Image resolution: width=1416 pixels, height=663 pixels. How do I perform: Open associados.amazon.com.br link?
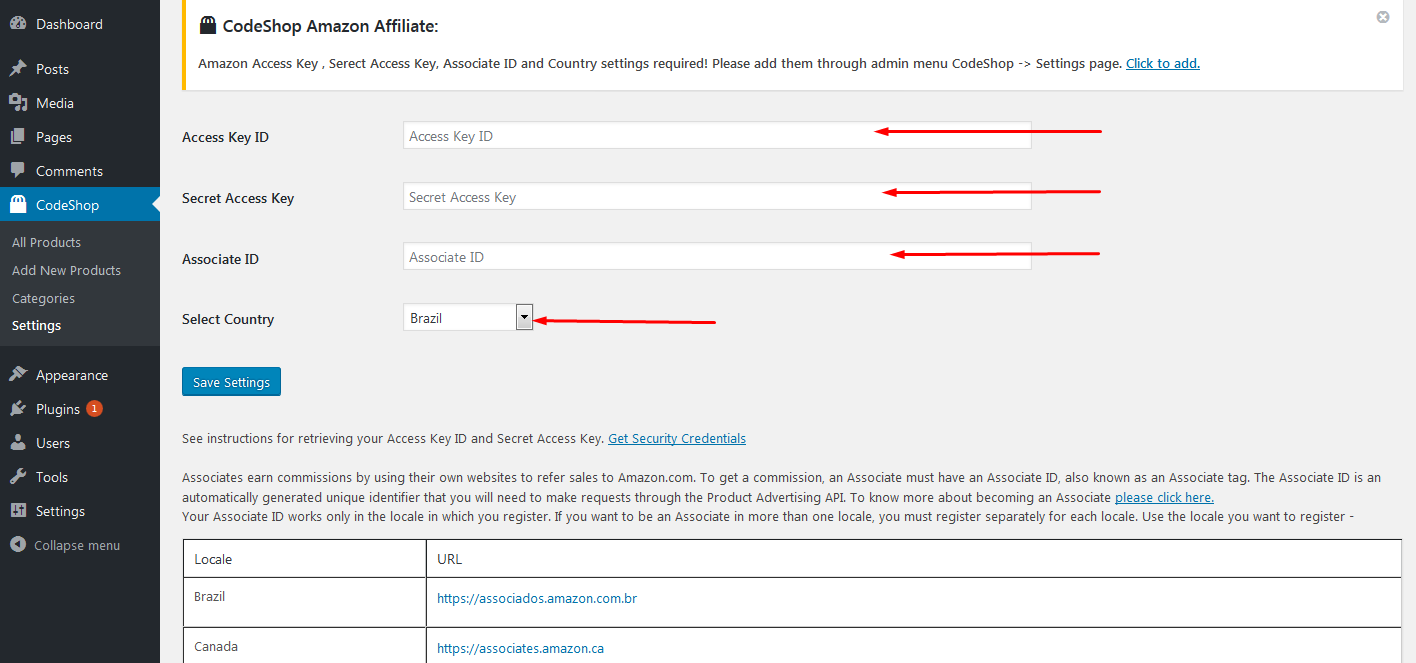[537, 598]
